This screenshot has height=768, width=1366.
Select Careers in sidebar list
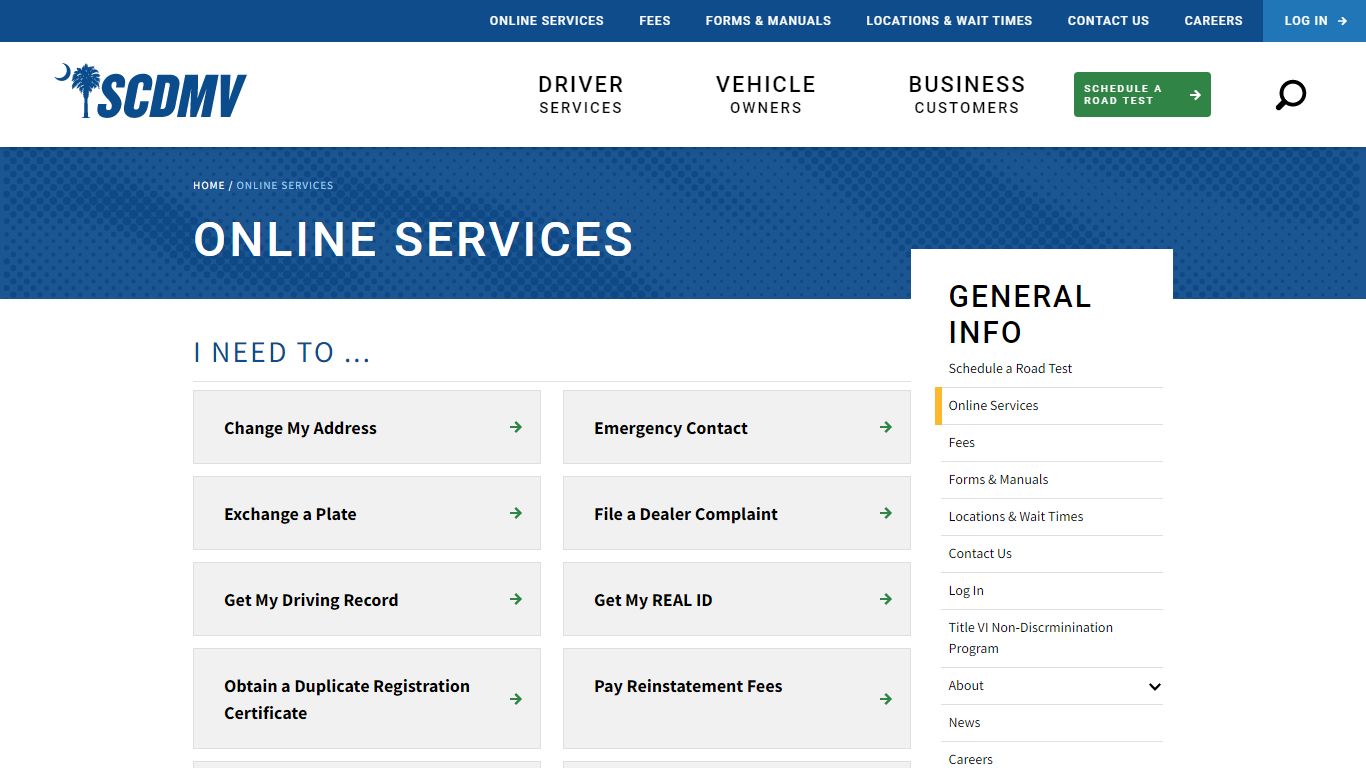[970, 759]
